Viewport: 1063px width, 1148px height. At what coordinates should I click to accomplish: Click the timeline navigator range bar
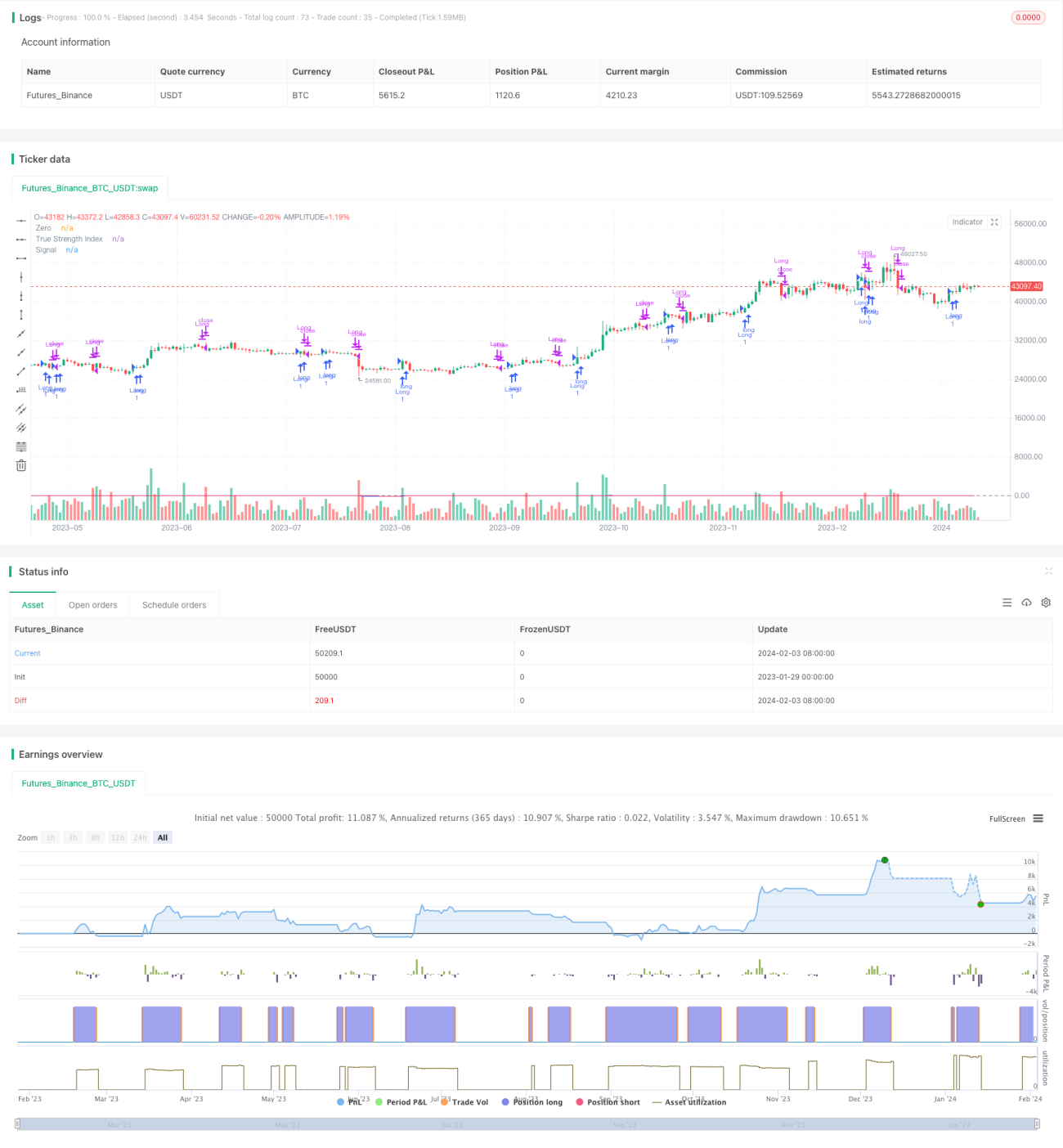point(527,1125)
